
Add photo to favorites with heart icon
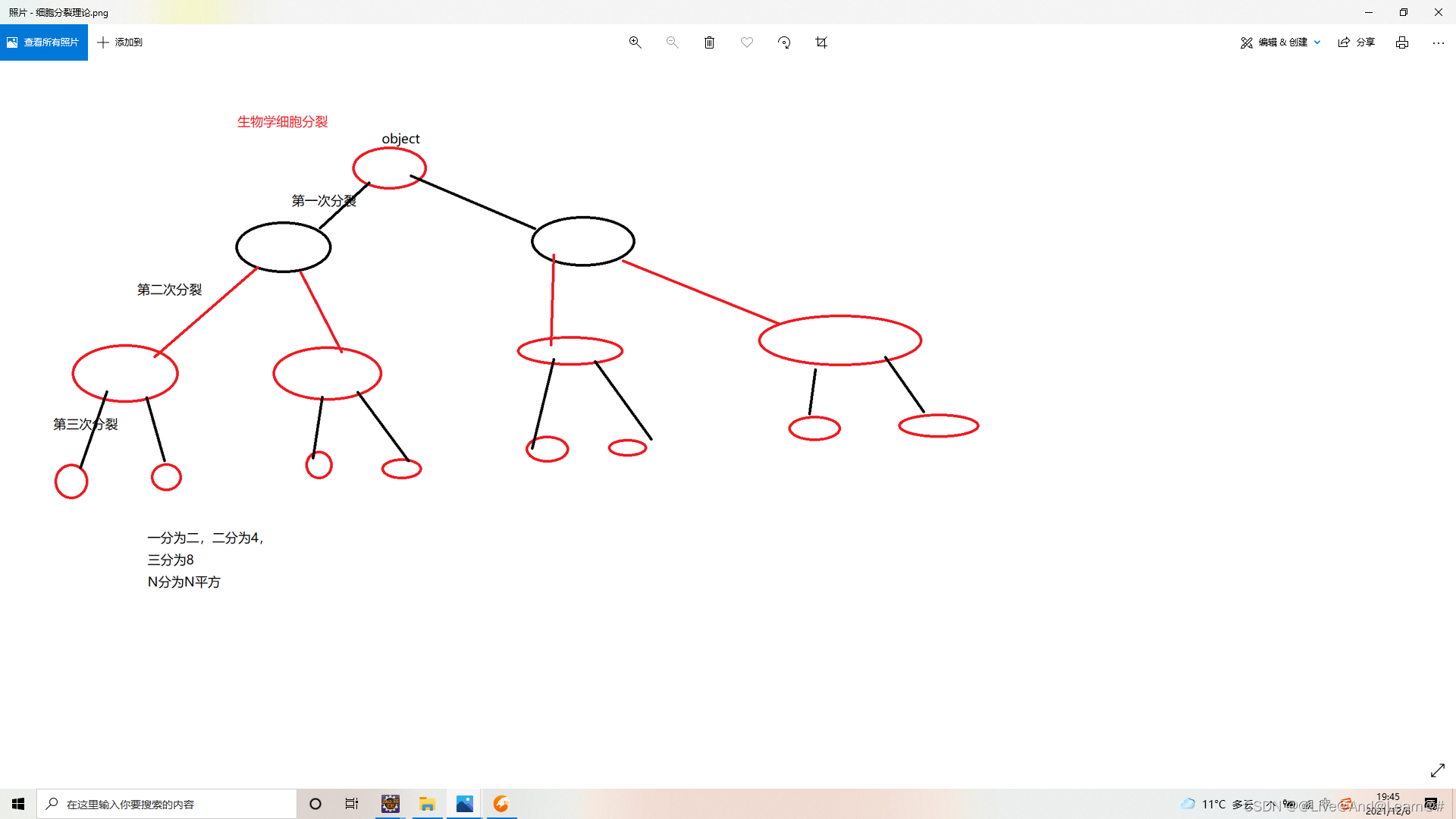(747, 42)
